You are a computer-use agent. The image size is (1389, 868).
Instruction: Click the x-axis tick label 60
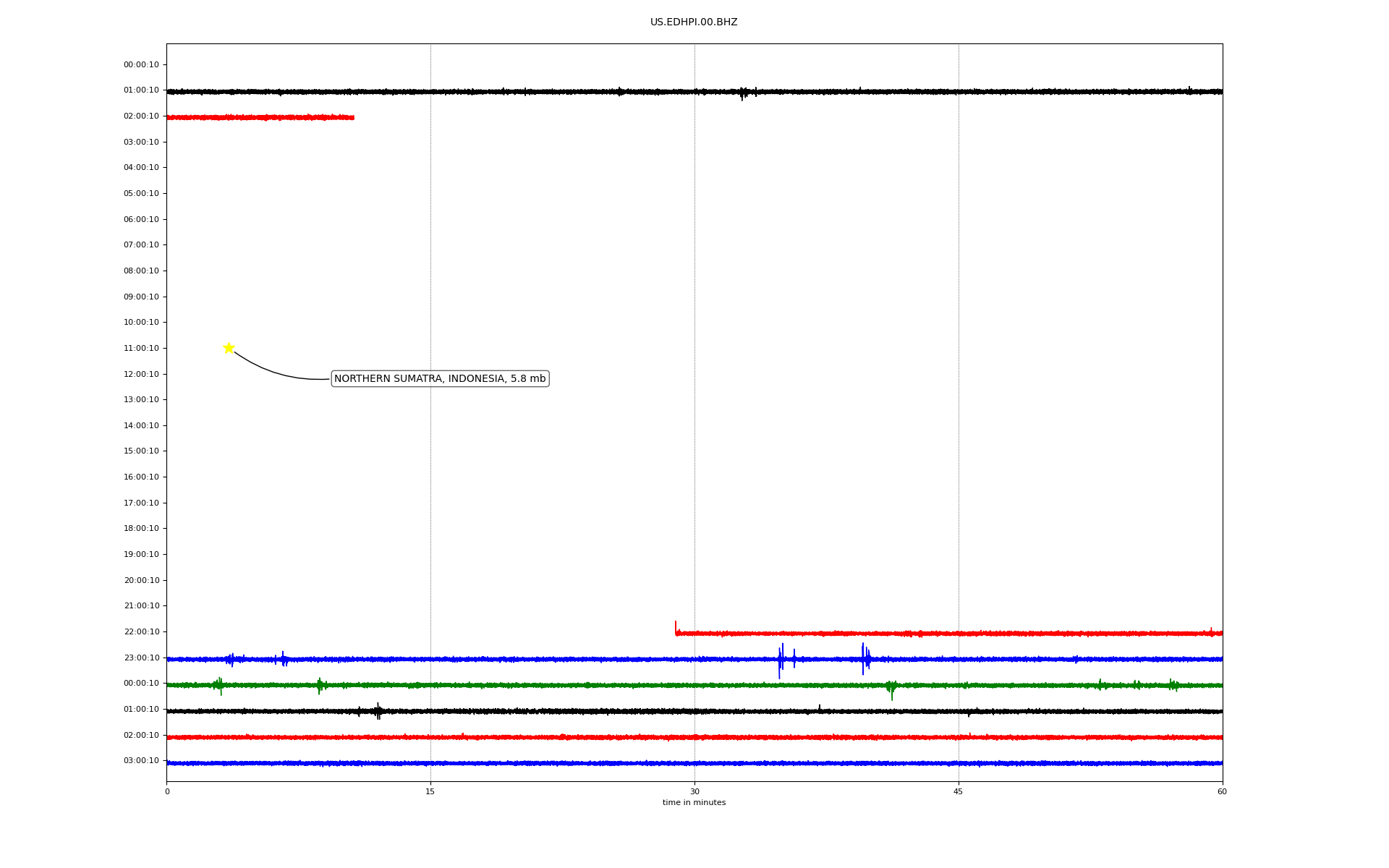1222,792
